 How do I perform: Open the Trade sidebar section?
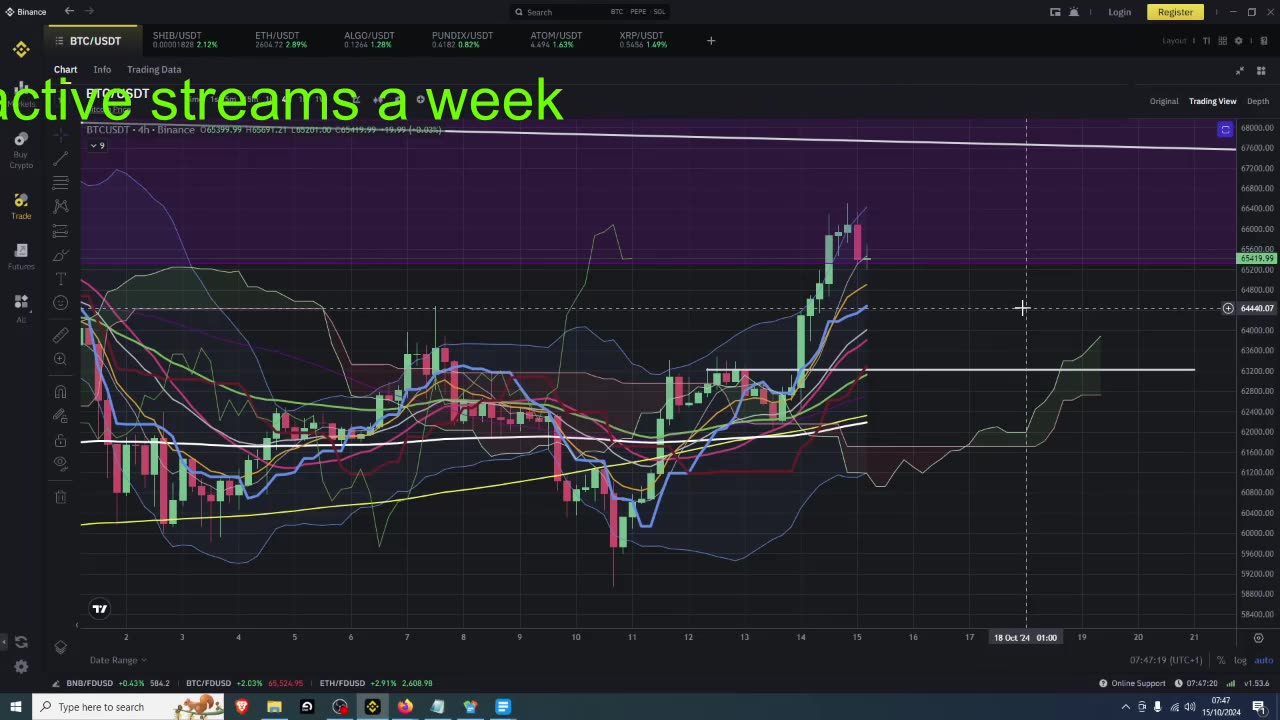click(x=21, y=206)
